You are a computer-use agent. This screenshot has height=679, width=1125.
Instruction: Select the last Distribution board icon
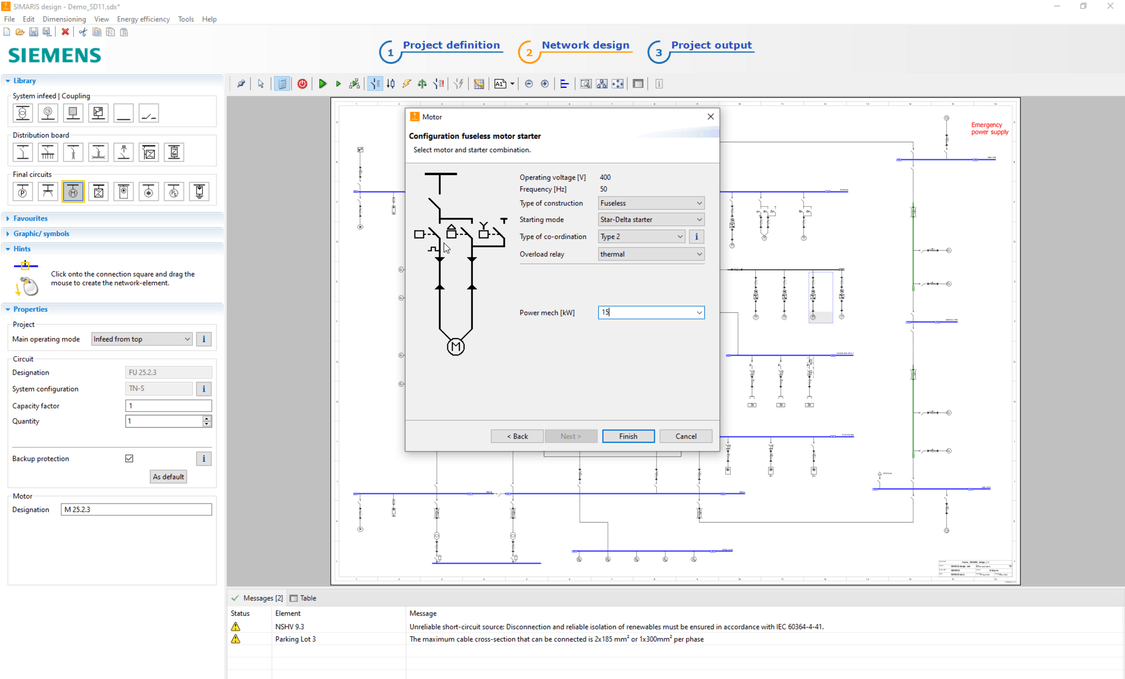(x=174, y=152)
